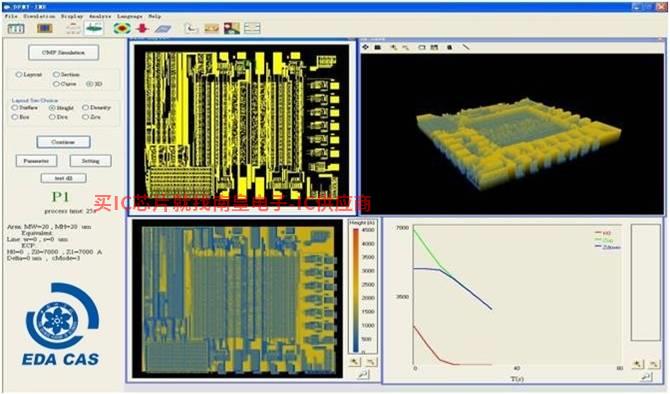The height and width of the screenshot is (394, 670).
Task: Click the blue tilted plane toolbar icon
Action: pos(163,29)
